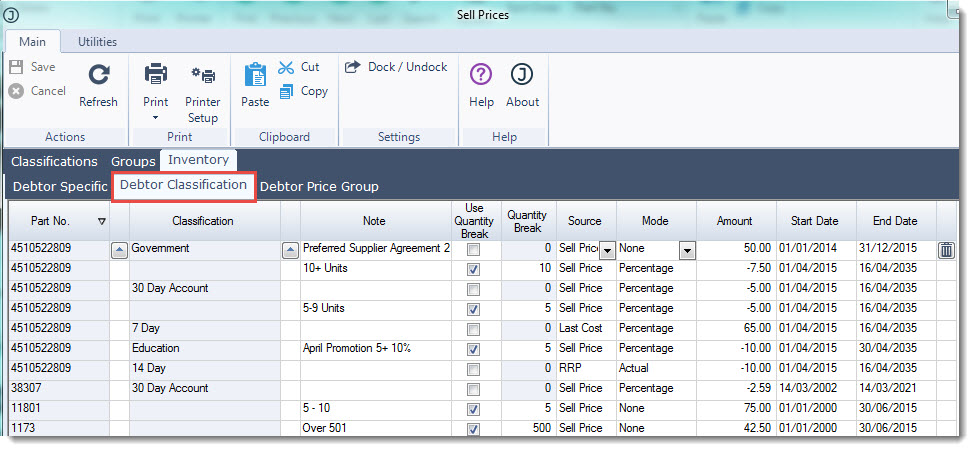
Task: Click the Preferred Supplier Agreement note cell
Action: click(x=376, y=249)
